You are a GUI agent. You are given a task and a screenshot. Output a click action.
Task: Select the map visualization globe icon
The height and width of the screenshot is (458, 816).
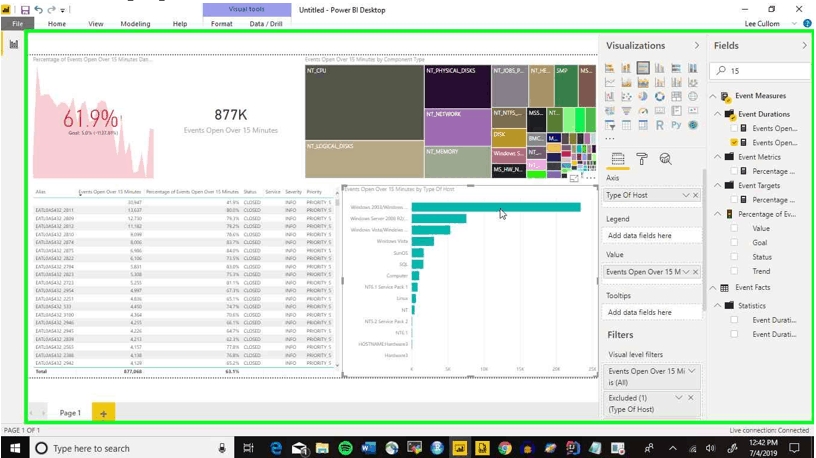[x=693, y=96]
